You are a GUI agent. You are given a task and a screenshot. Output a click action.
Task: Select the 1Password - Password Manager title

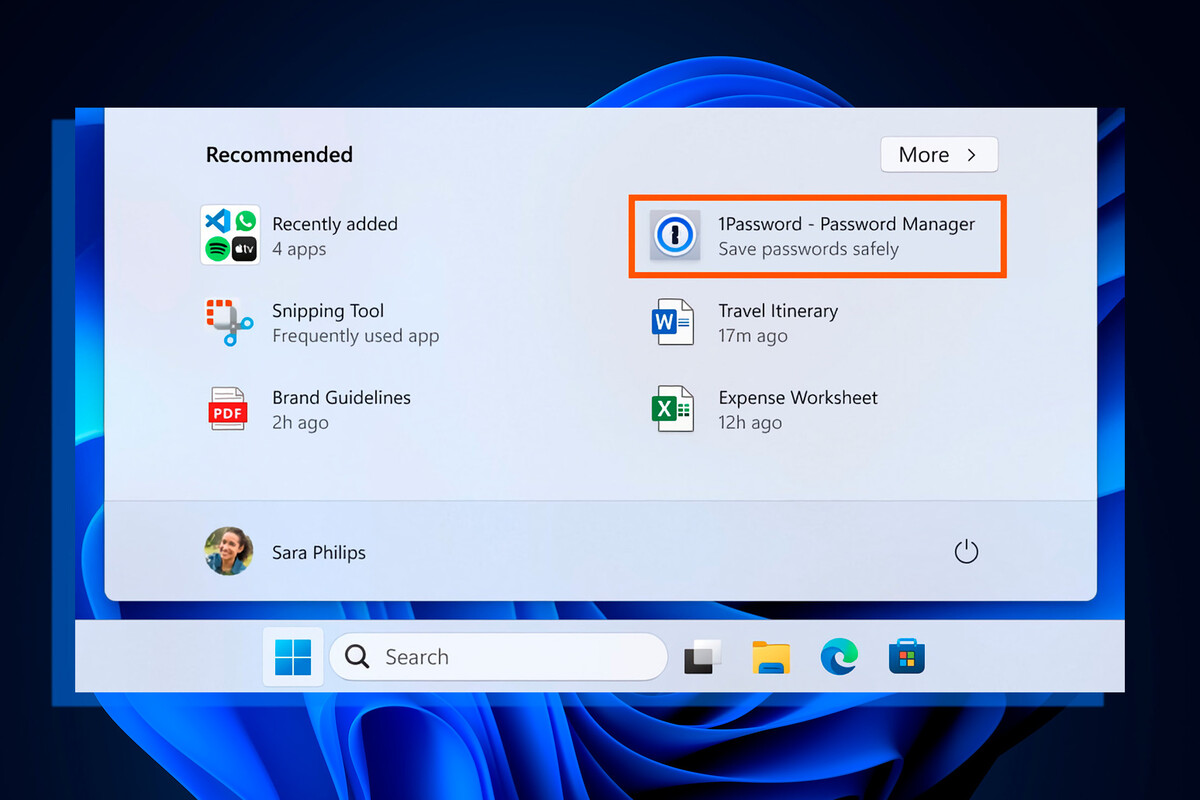point(846,224)
